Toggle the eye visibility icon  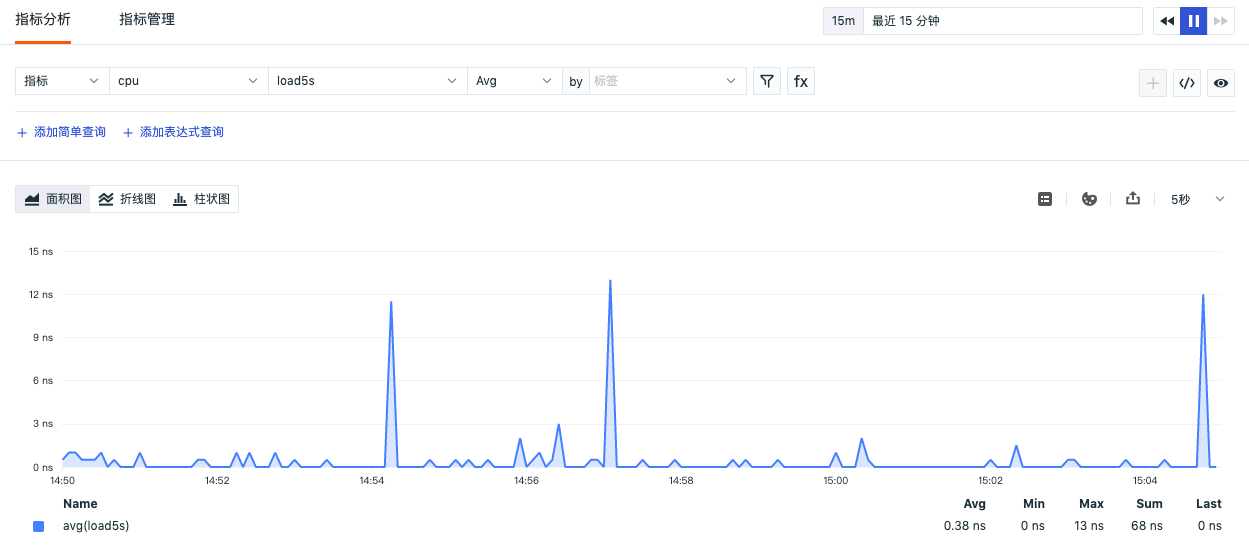[x=1221, y=83]
